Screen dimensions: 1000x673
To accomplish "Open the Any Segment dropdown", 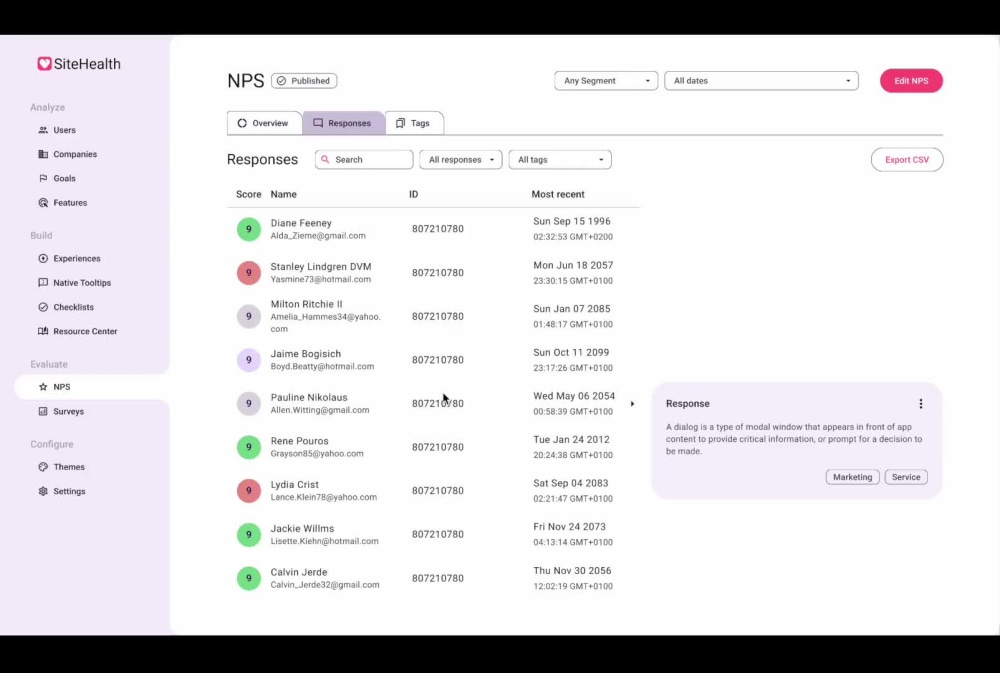I will [x=606, y=80].
